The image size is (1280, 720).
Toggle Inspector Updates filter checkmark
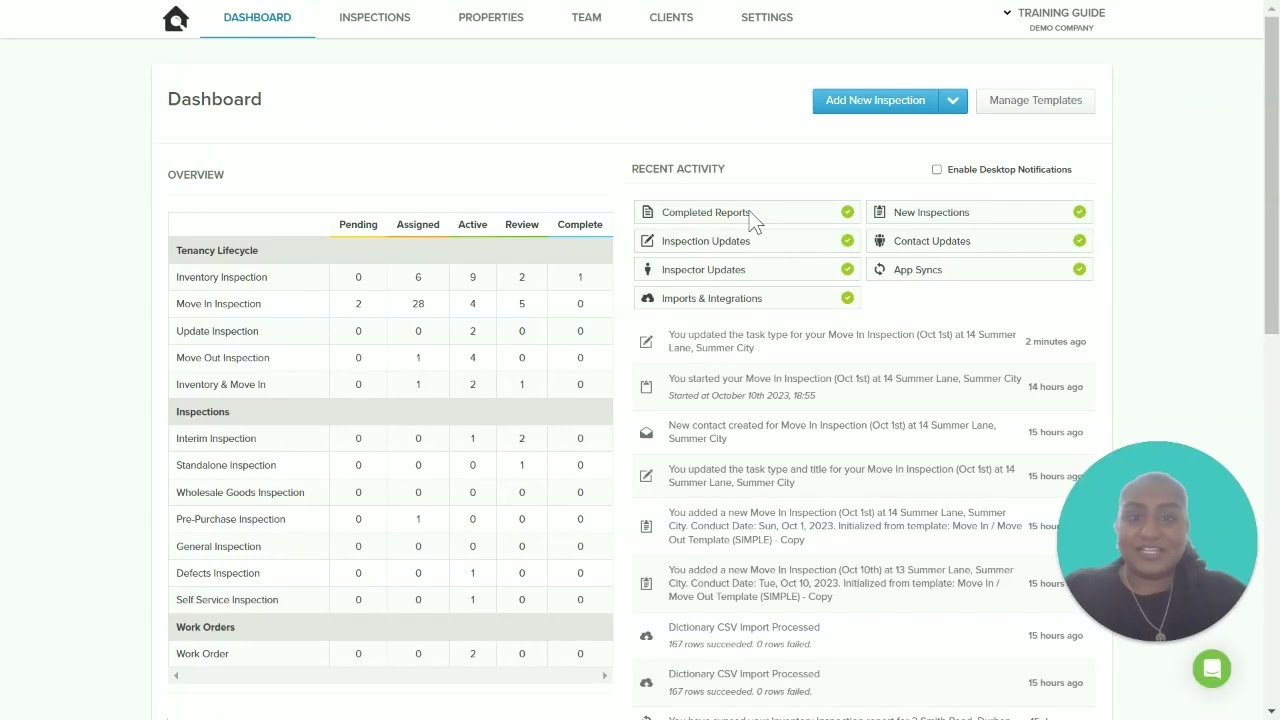[x=847, y=270]
